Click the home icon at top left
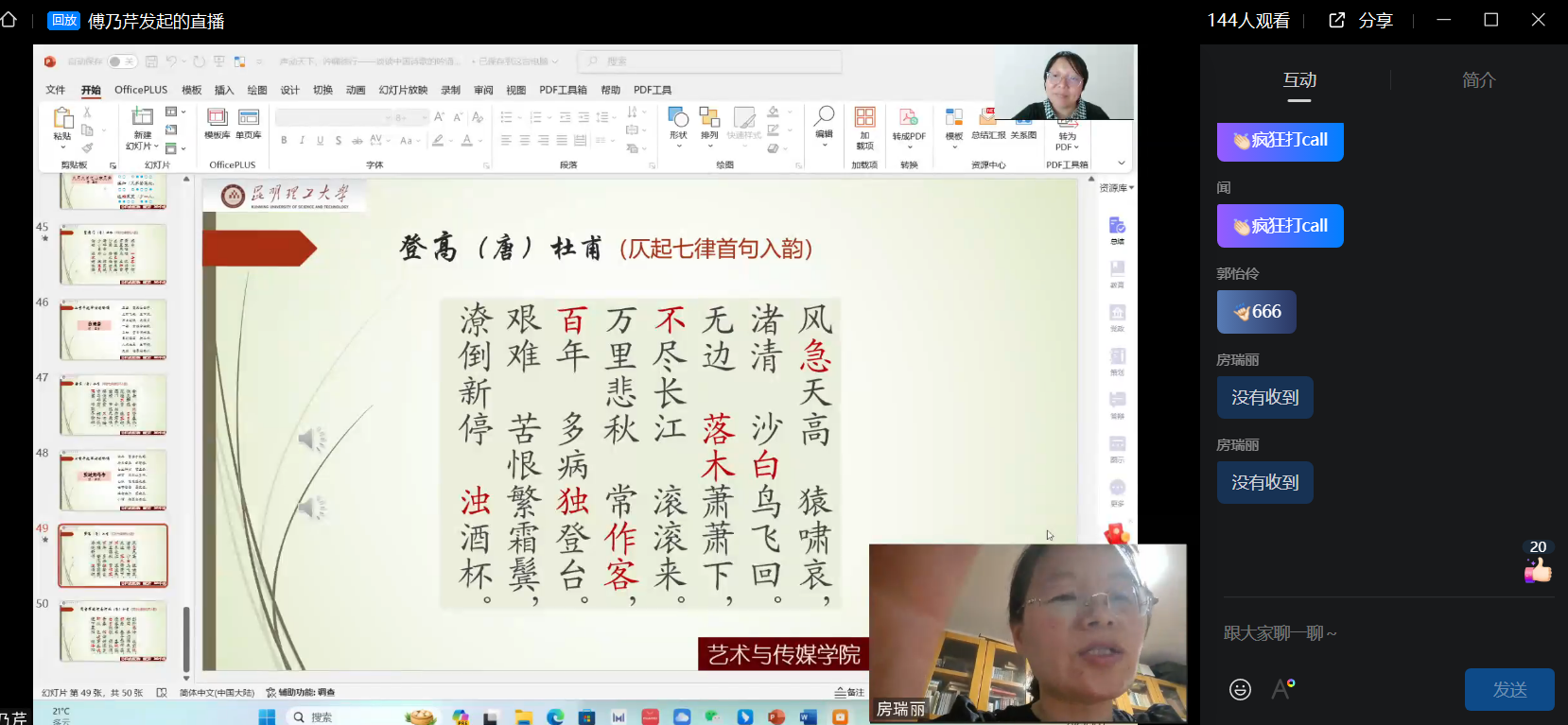The height and width of the screenshot is (725, 1568). (x=9, y=20)
